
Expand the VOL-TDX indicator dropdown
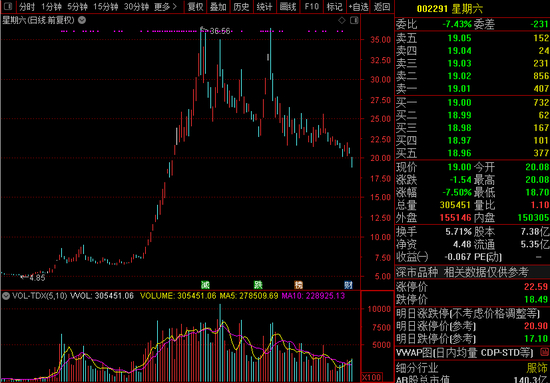(5, 296)
